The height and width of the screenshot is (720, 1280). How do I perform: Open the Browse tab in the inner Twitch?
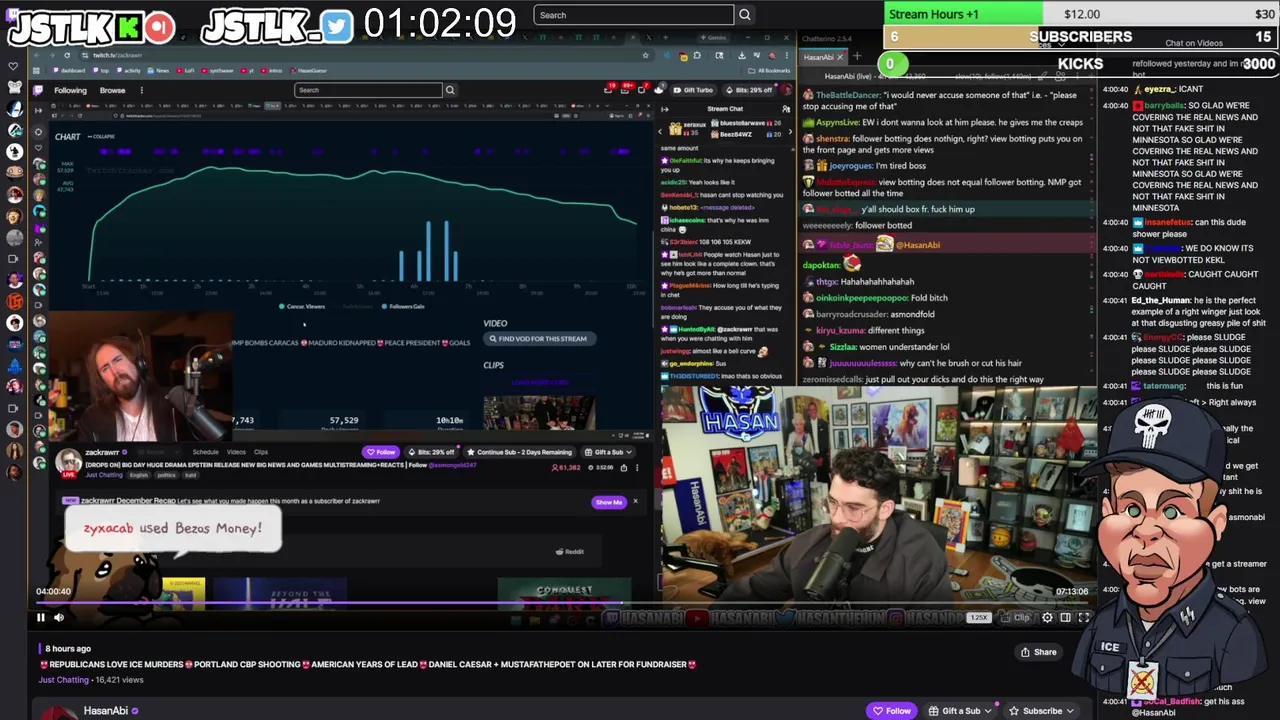(112, 90)
